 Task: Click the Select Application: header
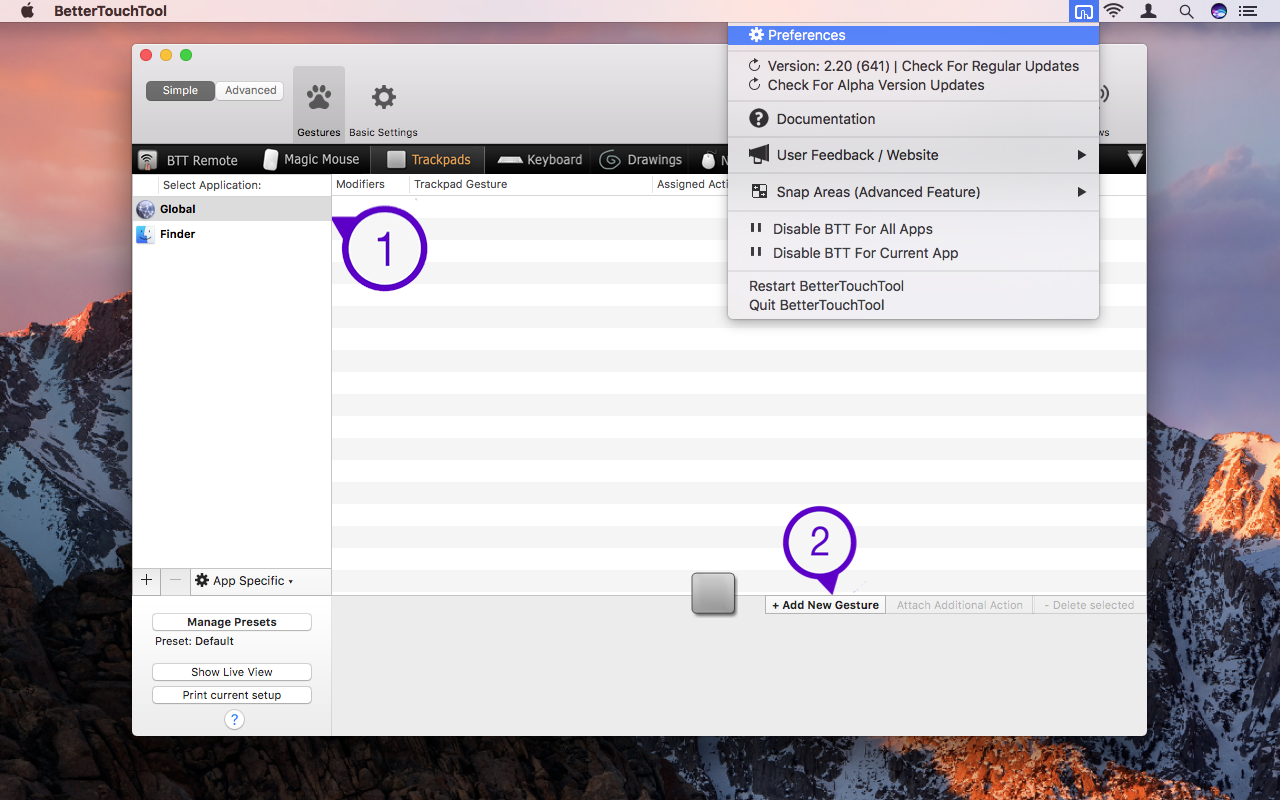[x=212, y=185]
